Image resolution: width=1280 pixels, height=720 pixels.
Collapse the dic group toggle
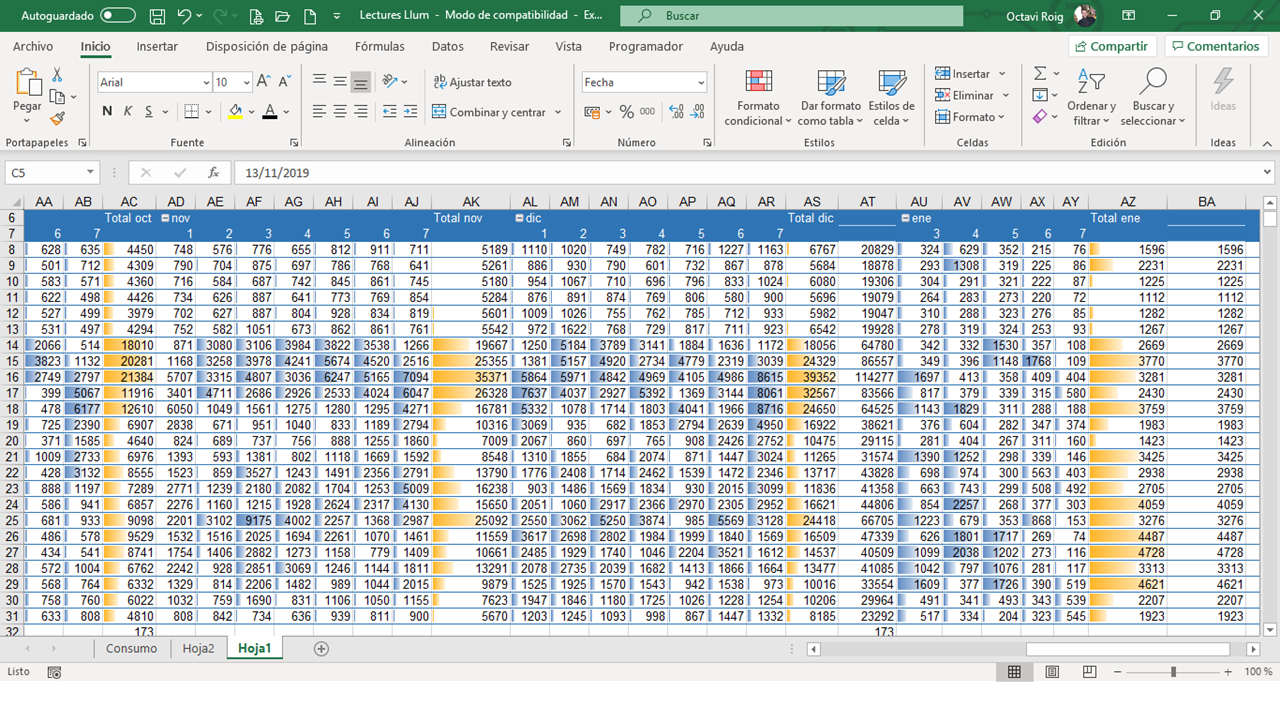point(519,217)
